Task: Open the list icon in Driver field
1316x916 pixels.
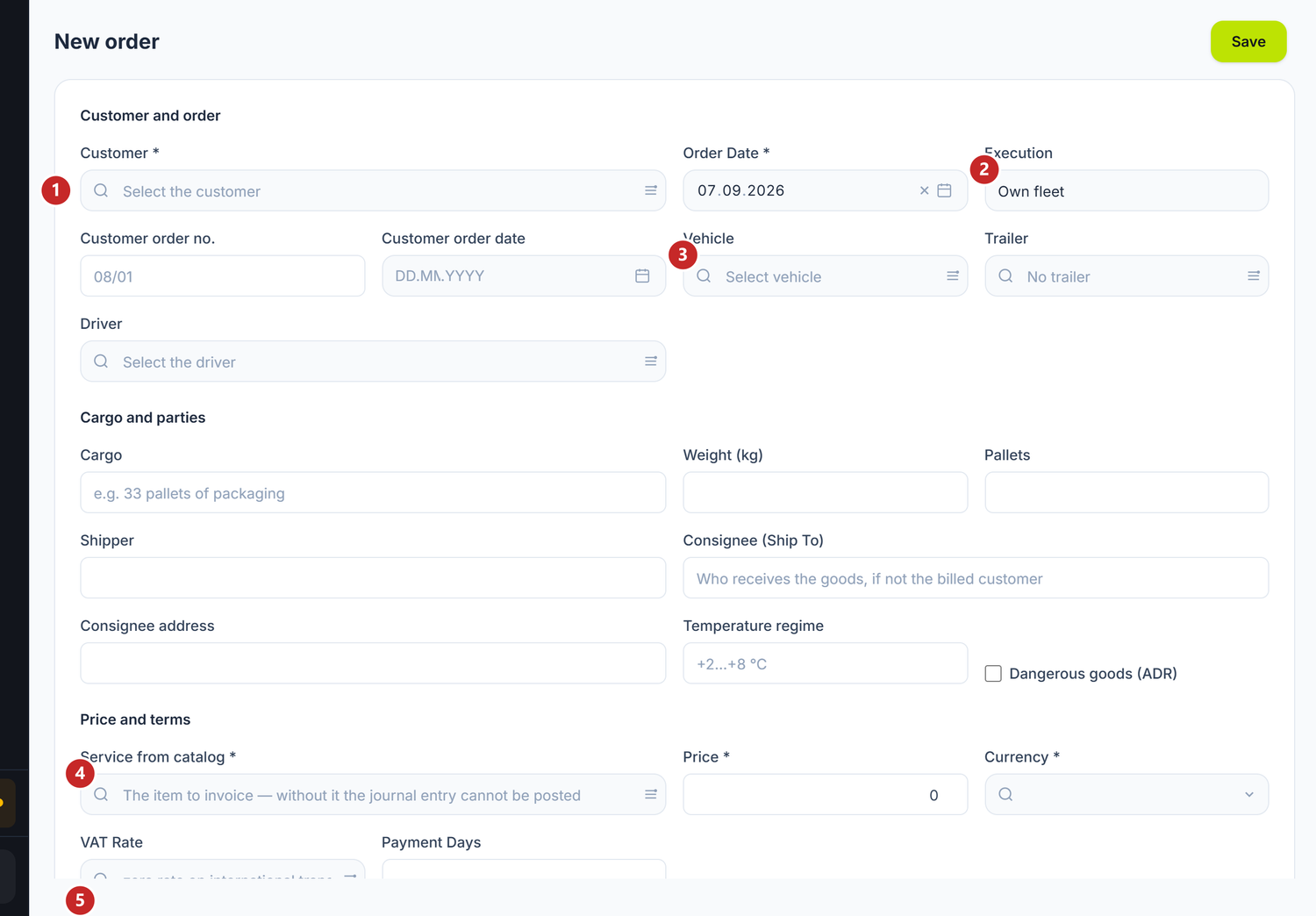Action: click(651, 361)
